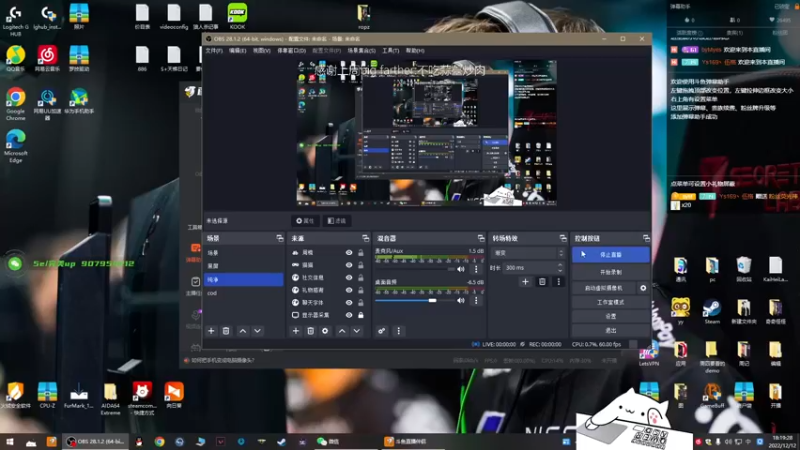Toggle visibility eye of the 聊天字体 source
800x450 pixels.
coord(349,303)
